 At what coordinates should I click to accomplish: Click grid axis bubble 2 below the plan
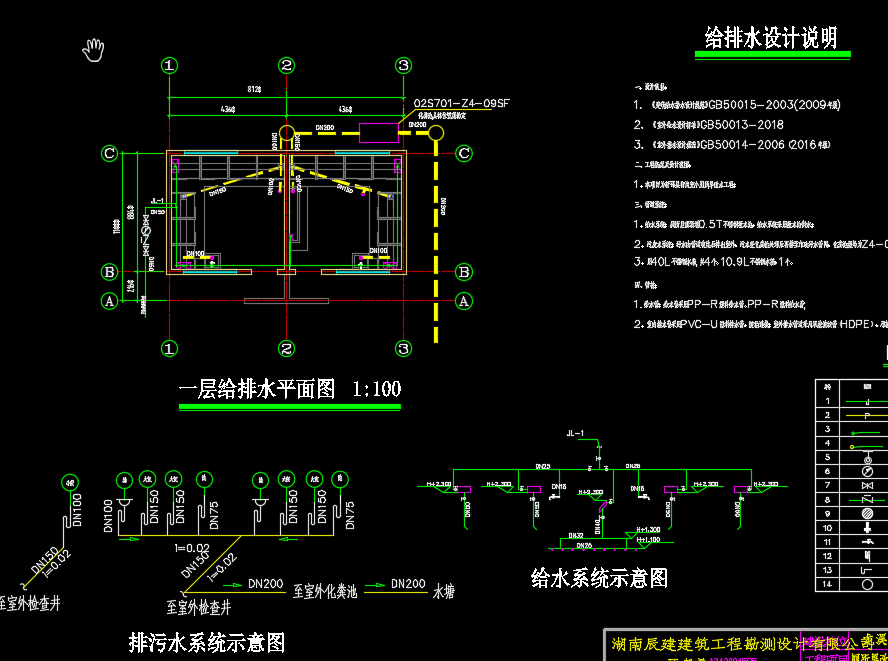click(287, 348)
